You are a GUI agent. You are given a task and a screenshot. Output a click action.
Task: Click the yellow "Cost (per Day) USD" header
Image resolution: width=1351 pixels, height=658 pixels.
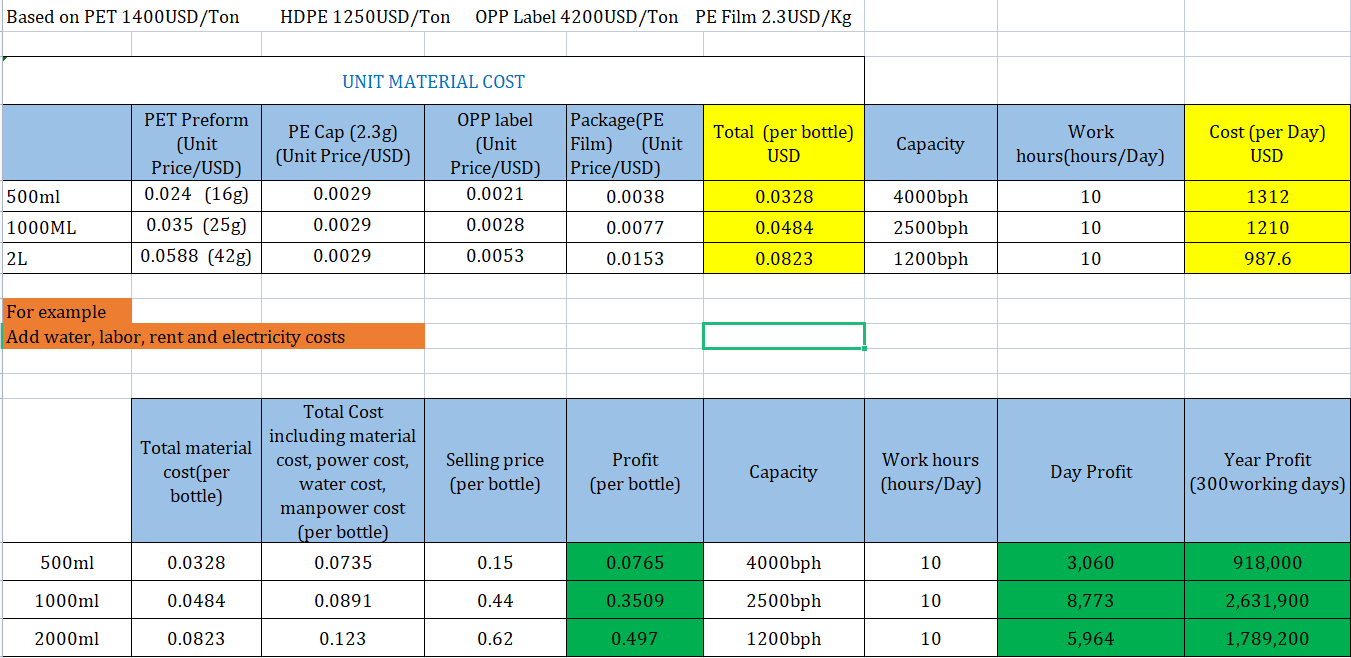pyautogui.click(x=1266, y=144)
